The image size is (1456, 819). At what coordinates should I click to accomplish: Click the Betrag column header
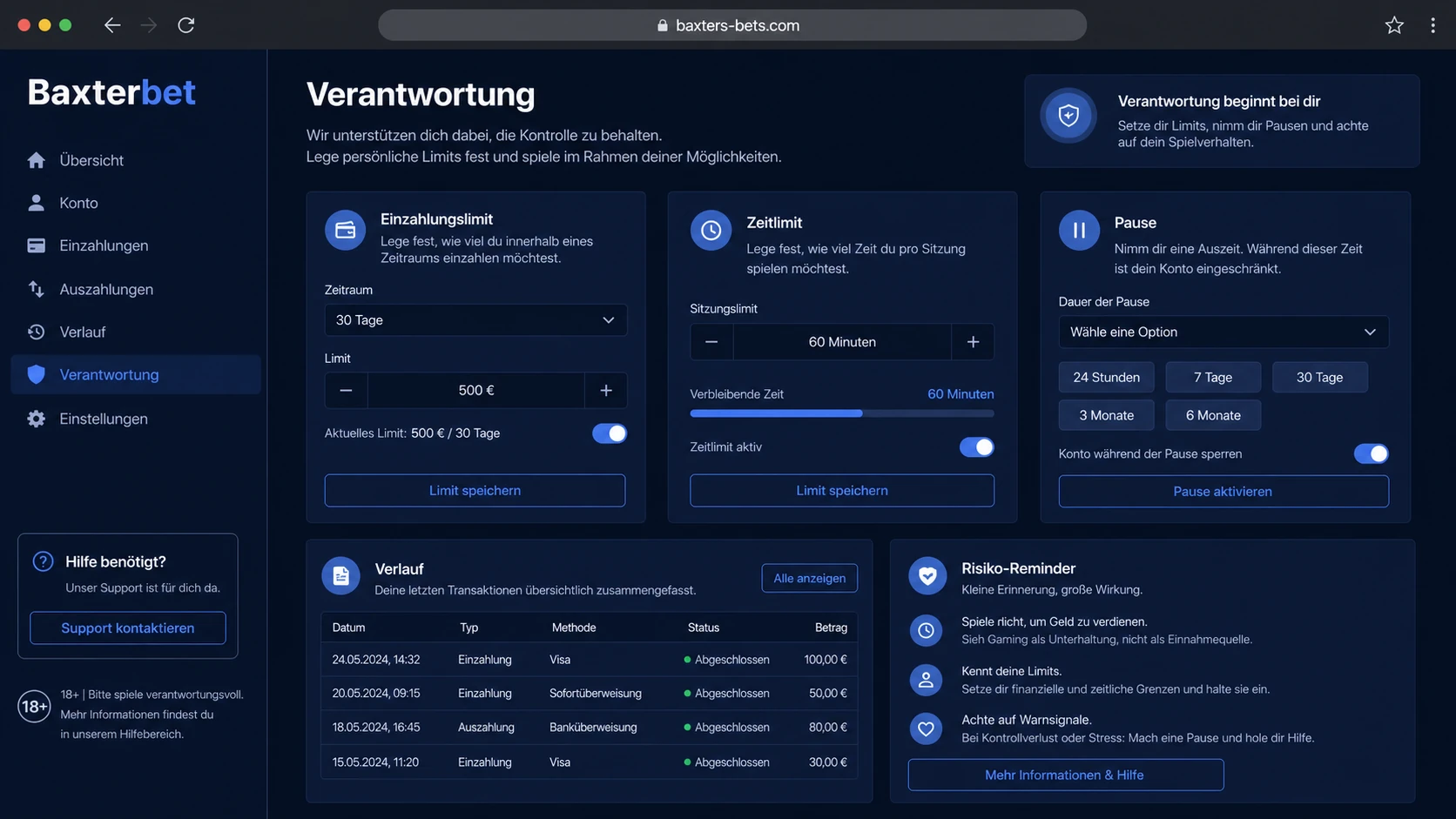point(831,628)
